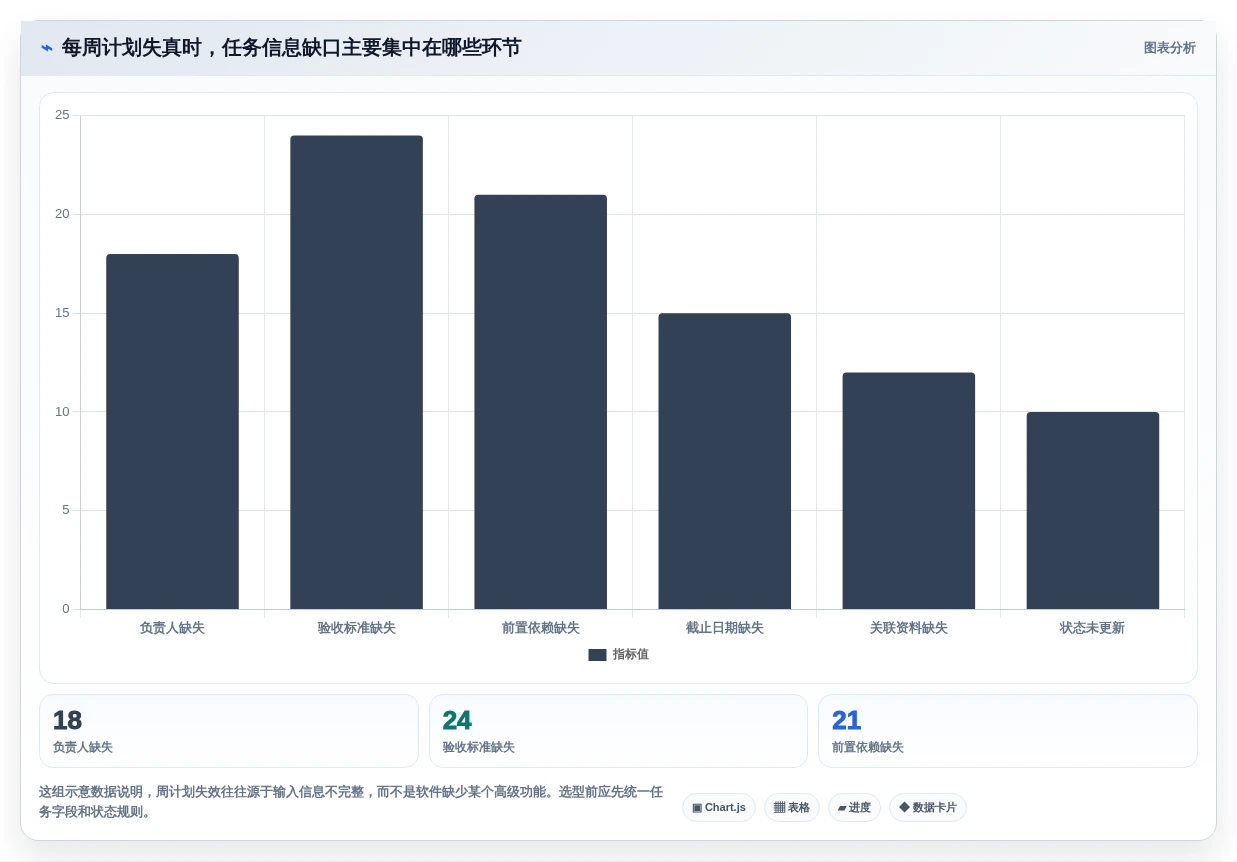Click the description paragraph starting 这组示意数据说明
The width and height of the screenshot is (1237, 862).
[x=351, y=802]
